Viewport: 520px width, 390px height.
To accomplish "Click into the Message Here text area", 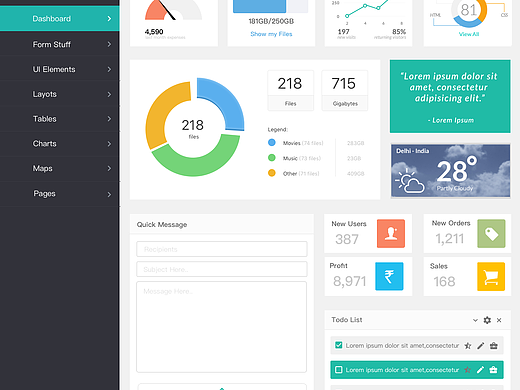I will coord(221,327).
